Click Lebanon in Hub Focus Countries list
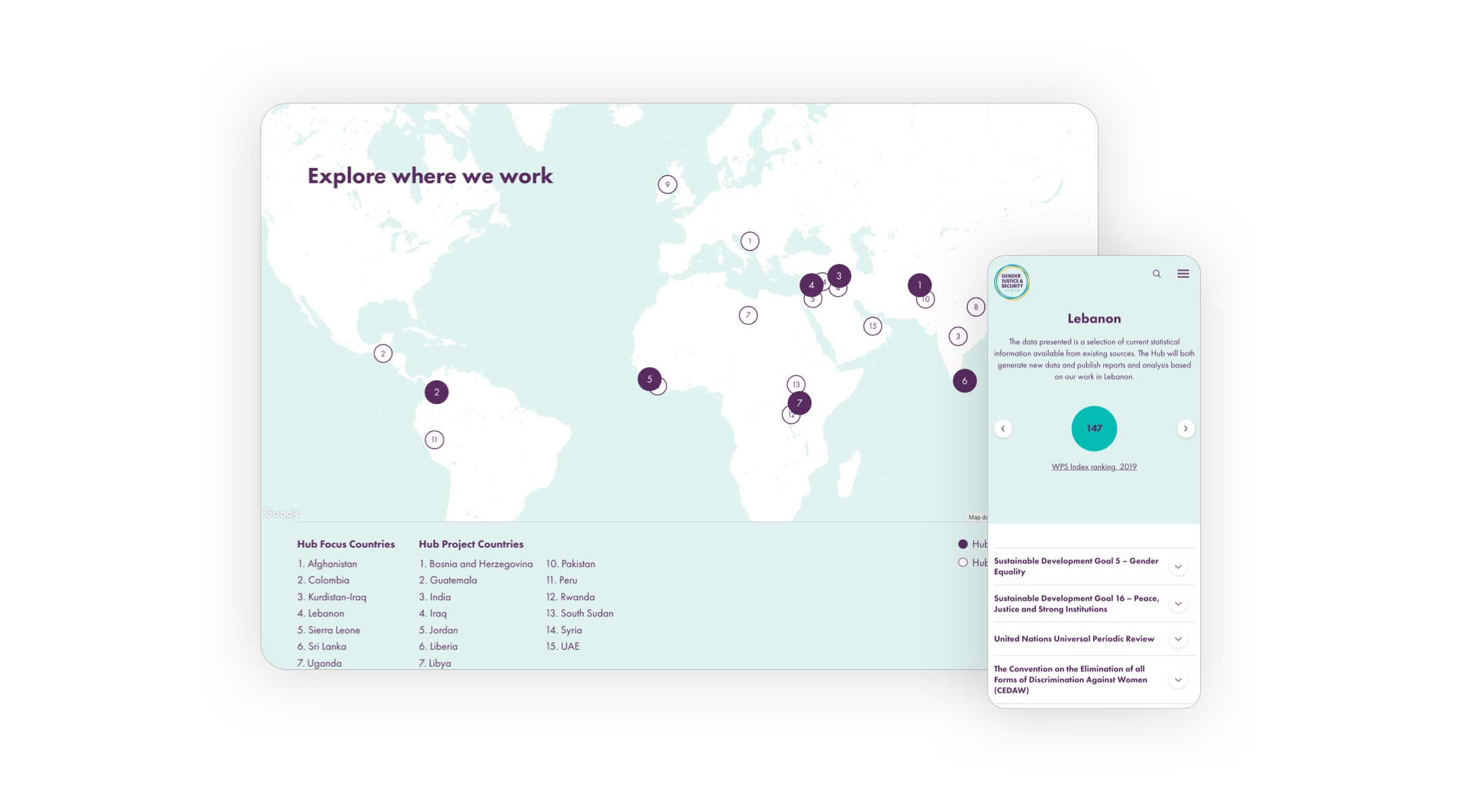The image size is (1462, 812). pos(321,614)
